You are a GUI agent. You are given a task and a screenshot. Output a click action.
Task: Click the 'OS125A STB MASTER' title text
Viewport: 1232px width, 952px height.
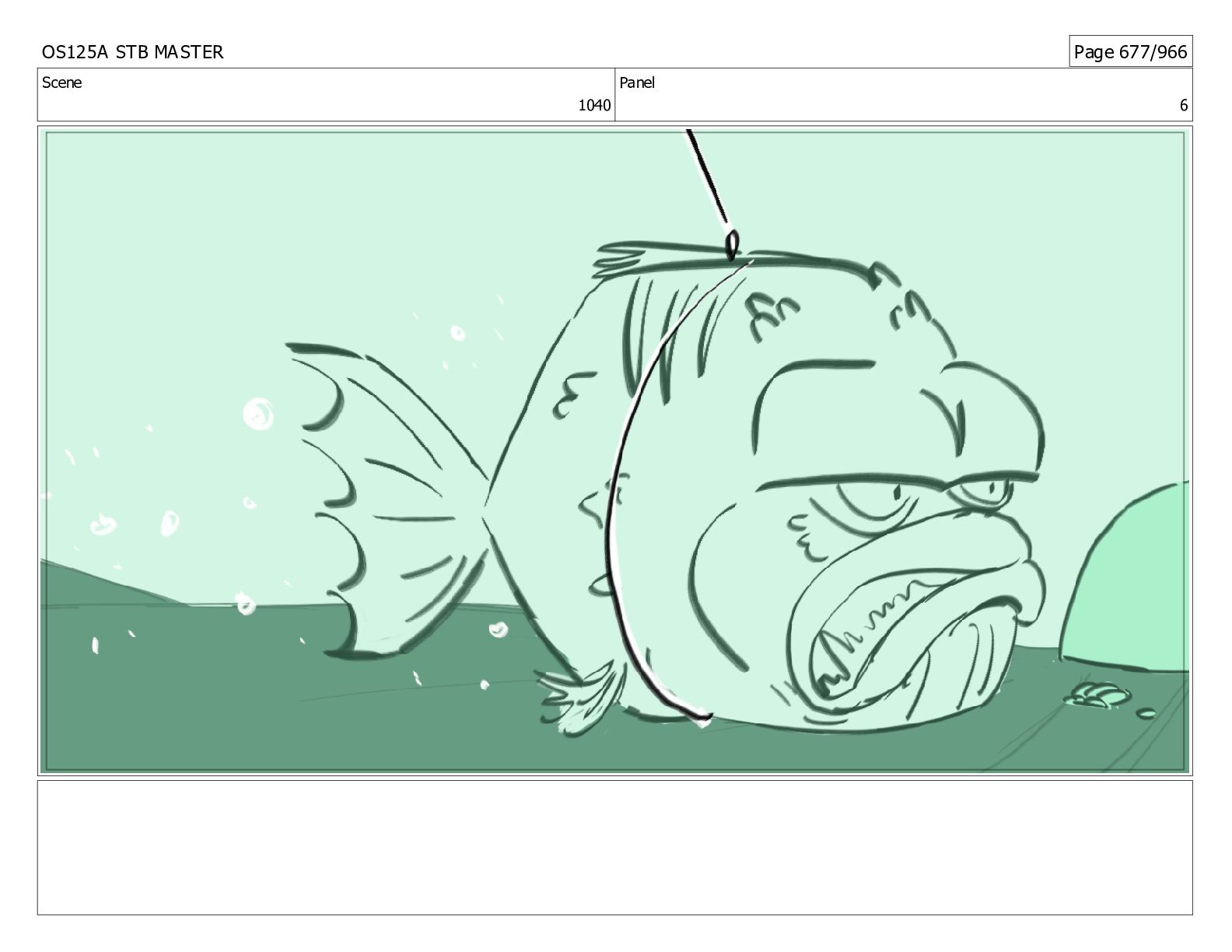pyautogui.click(x=132, y=52)
